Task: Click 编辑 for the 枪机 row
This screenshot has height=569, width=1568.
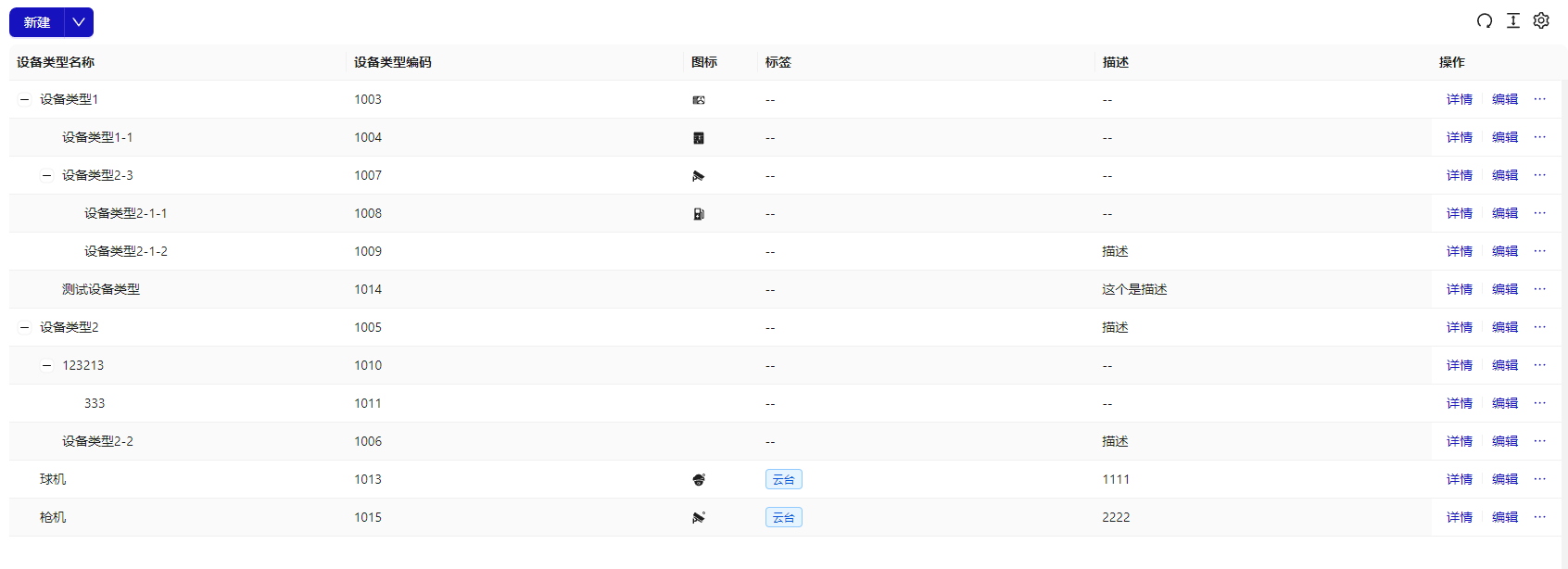Action: tap(1505, 517)
